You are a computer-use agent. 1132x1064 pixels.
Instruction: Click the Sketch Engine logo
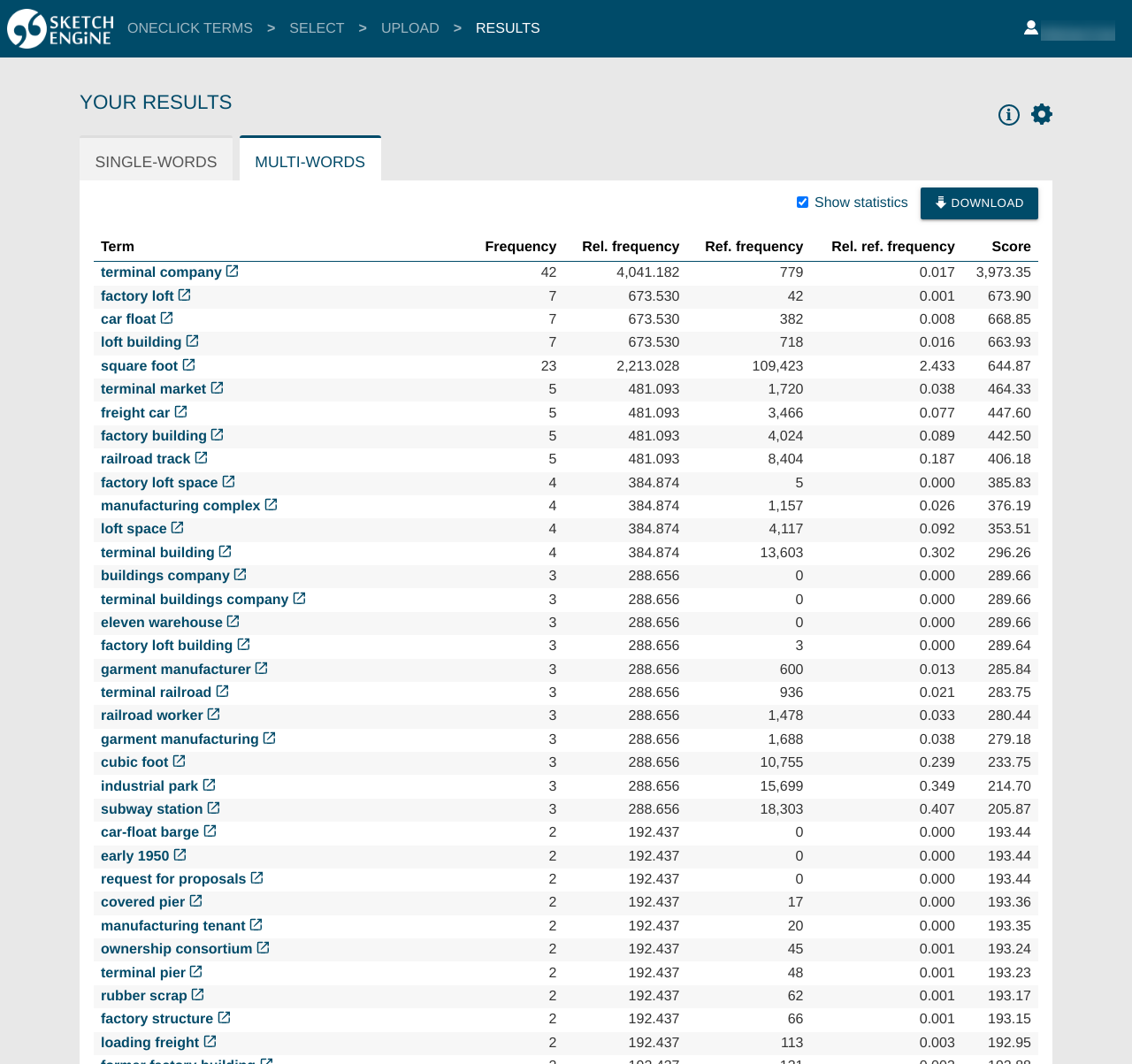pyautogui.click(x=59, y=27)
